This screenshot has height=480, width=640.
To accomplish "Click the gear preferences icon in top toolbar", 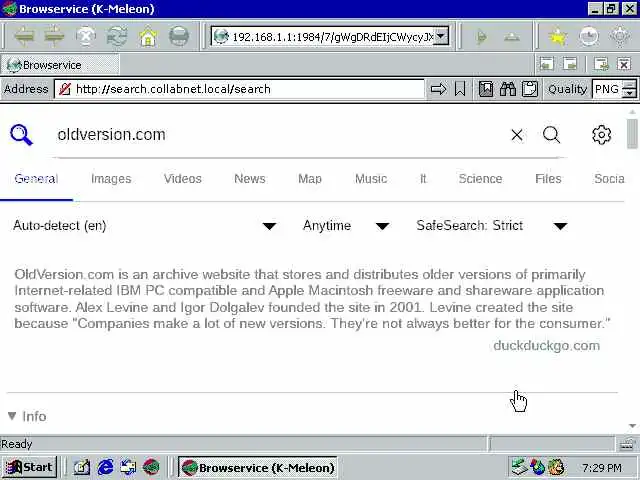I will coord(620,37).
